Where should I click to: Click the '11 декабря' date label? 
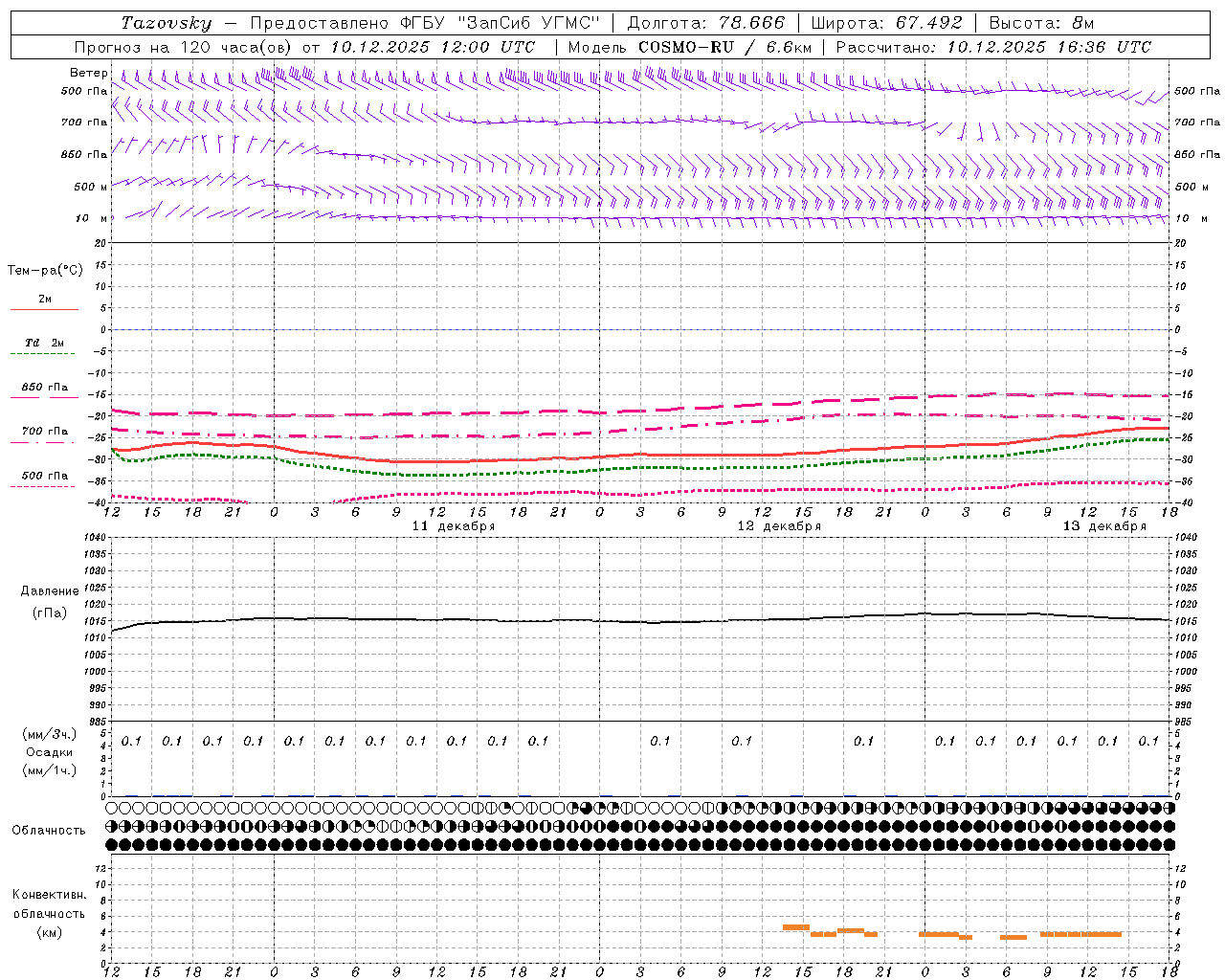coord(454,526)
